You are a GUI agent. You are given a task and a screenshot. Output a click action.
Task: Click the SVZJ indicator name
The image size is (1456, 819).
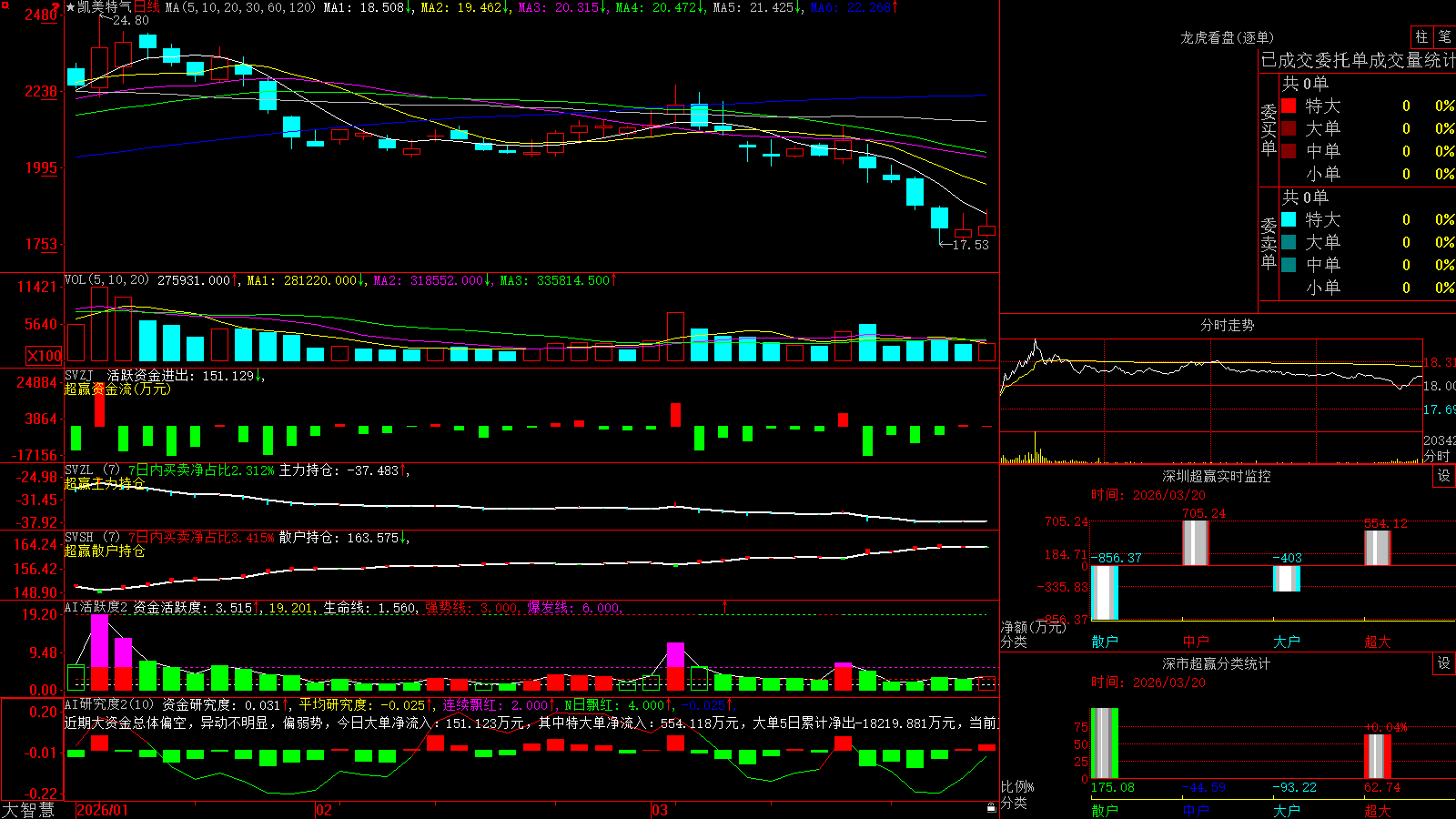pyautogui.click(x=79, y=375)
